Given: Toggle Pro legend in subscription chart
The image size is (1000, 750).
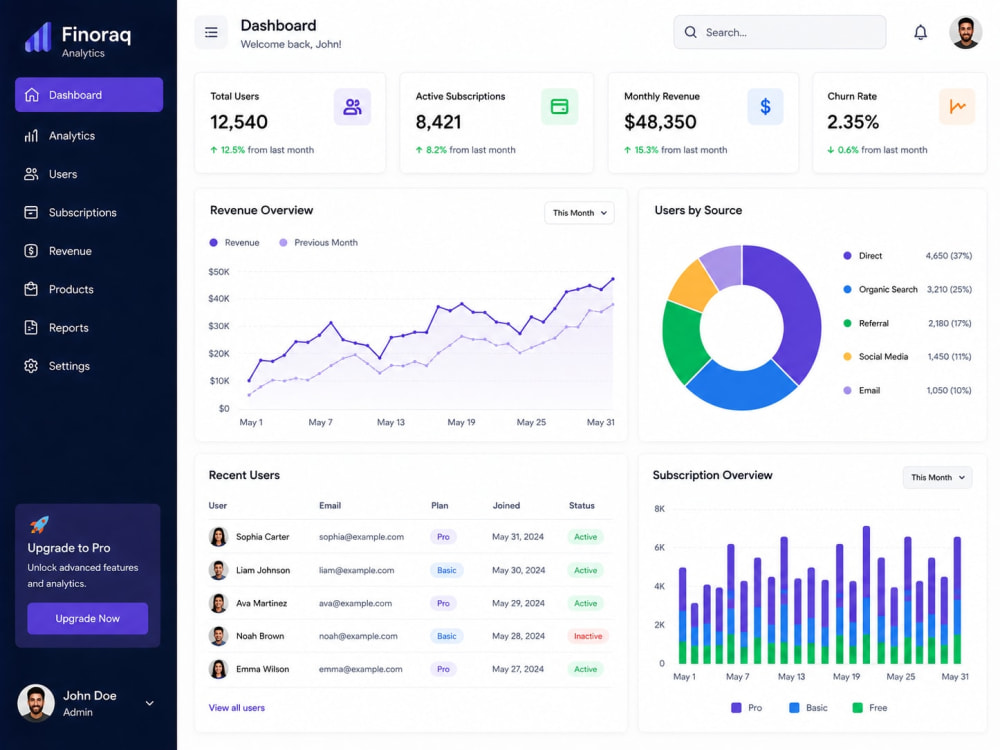Looking at the screenshot, I should tap(746, 708).
